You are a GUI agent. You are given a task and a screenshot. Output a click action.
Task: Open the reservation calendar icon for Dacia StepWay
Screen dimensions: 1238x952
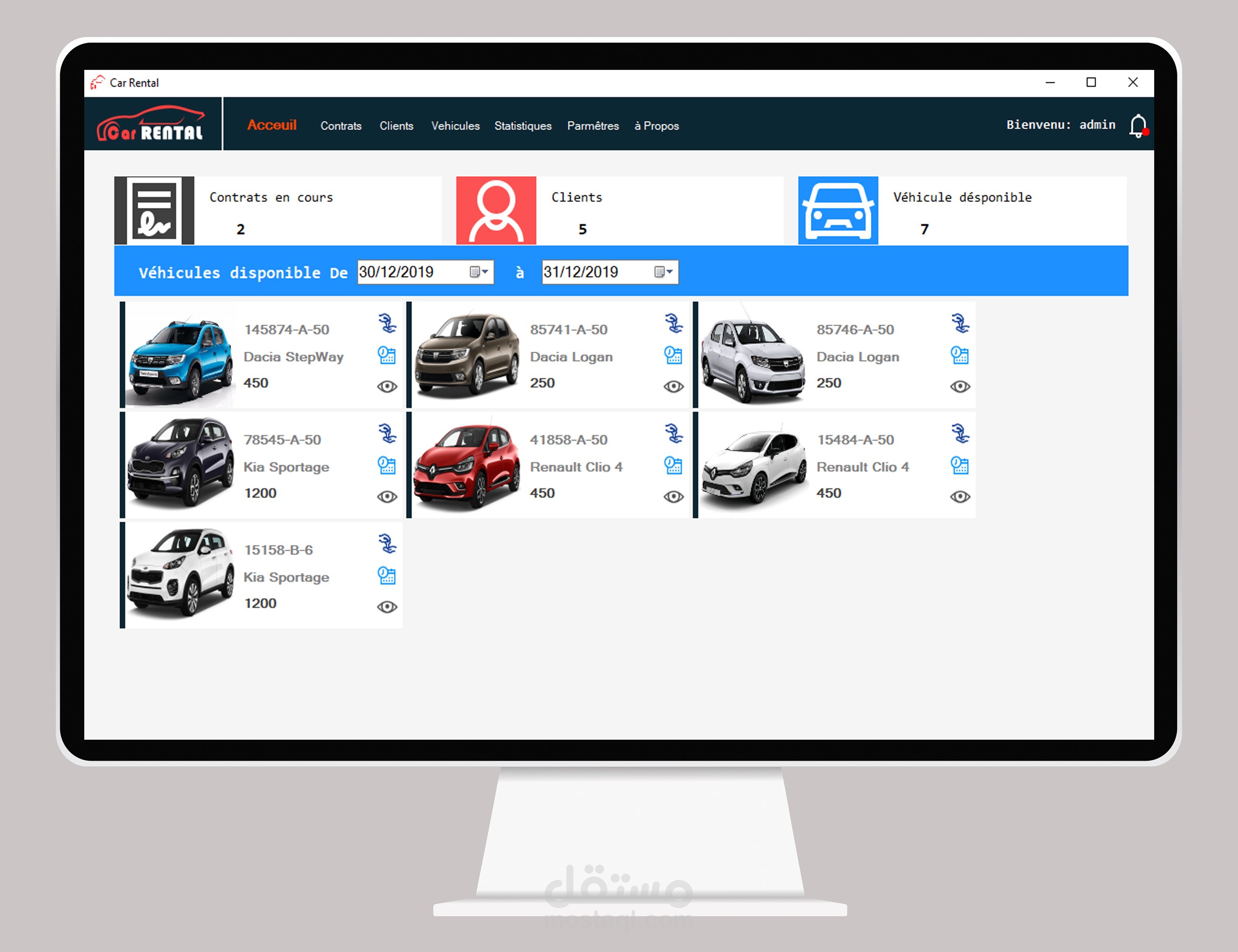coord(387,355)
